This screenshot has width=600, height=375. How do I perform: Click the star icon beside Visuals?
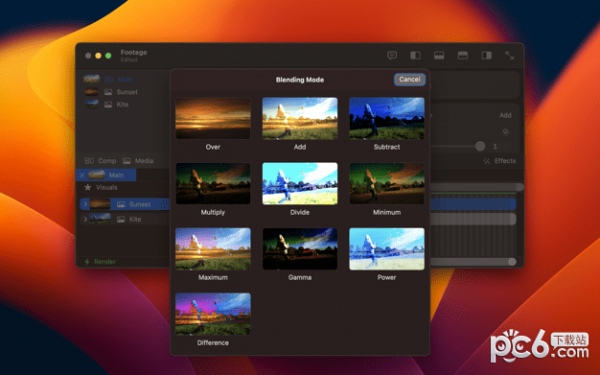(88, 187)
